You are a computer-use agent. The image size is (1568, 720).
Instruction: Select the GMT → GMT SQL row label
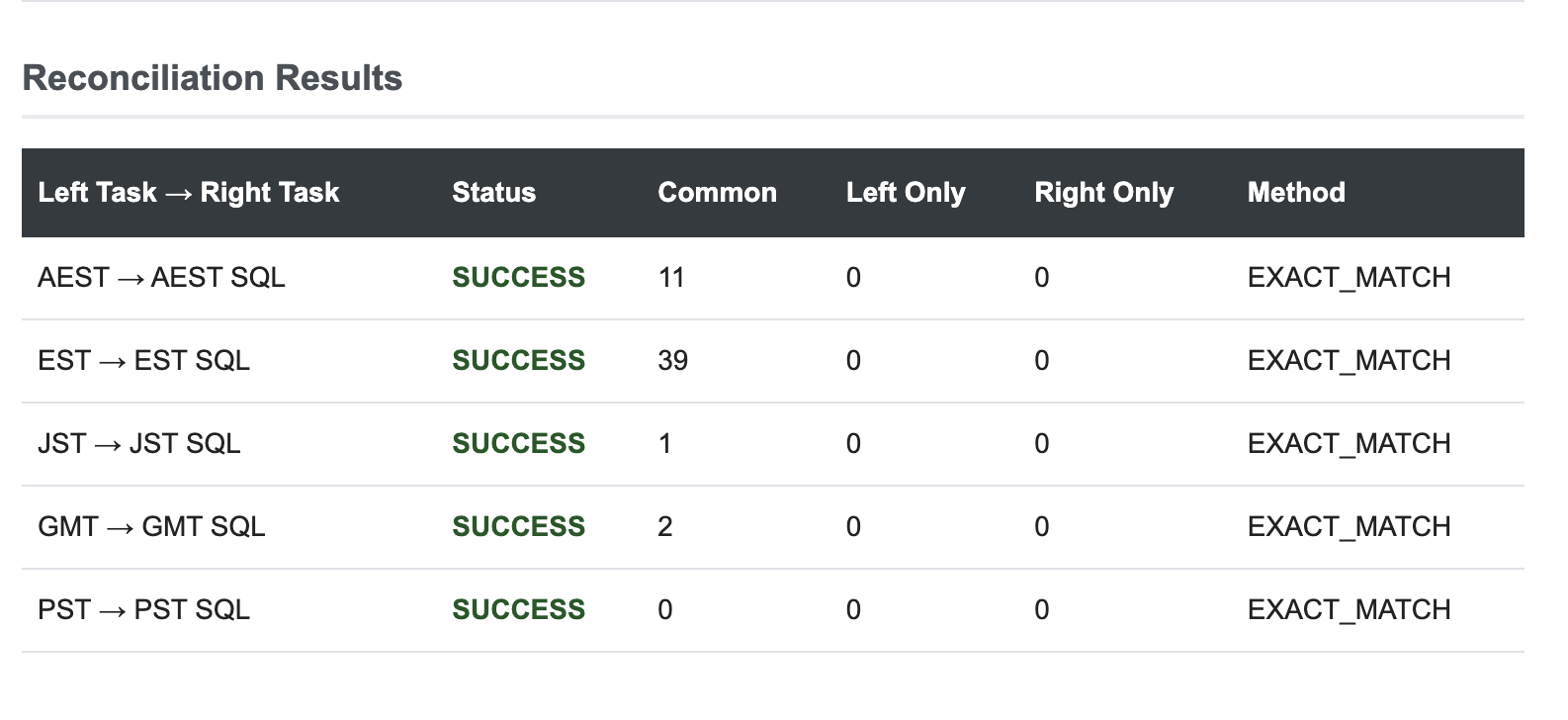151,527
